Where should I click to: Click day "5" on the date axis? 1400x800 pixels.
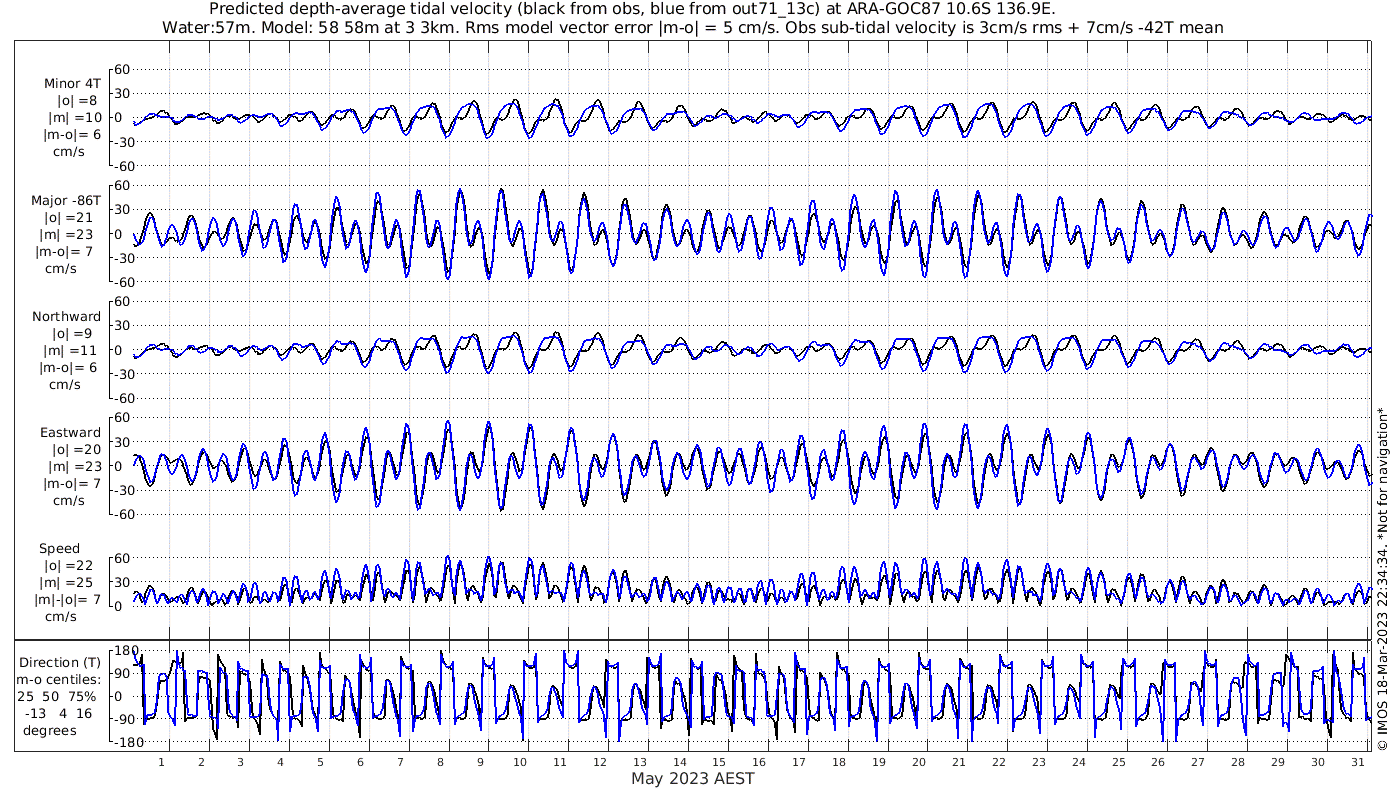pyautogui.click(x=320, y=762)
